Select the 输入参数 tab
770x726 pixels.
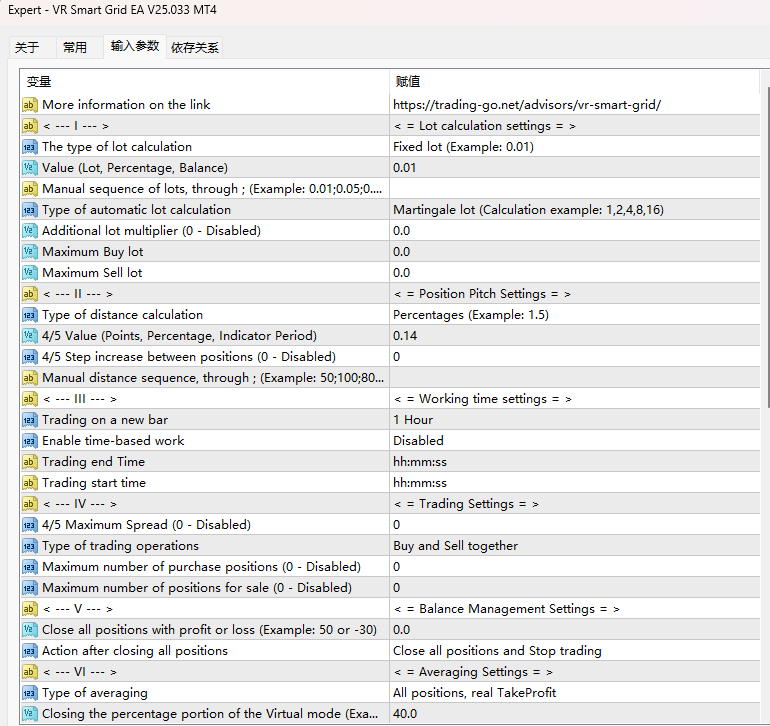pos(135,47)
